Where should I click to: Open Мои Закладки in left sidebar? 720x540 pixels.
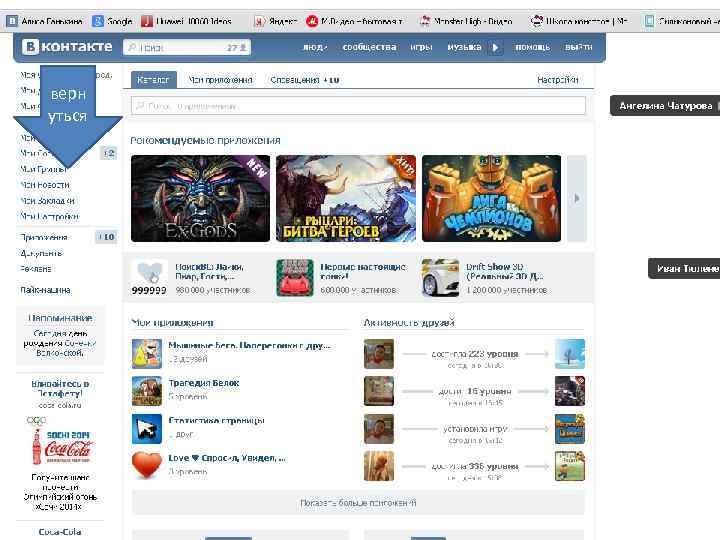pyautogui.click(x=47, y=201)
